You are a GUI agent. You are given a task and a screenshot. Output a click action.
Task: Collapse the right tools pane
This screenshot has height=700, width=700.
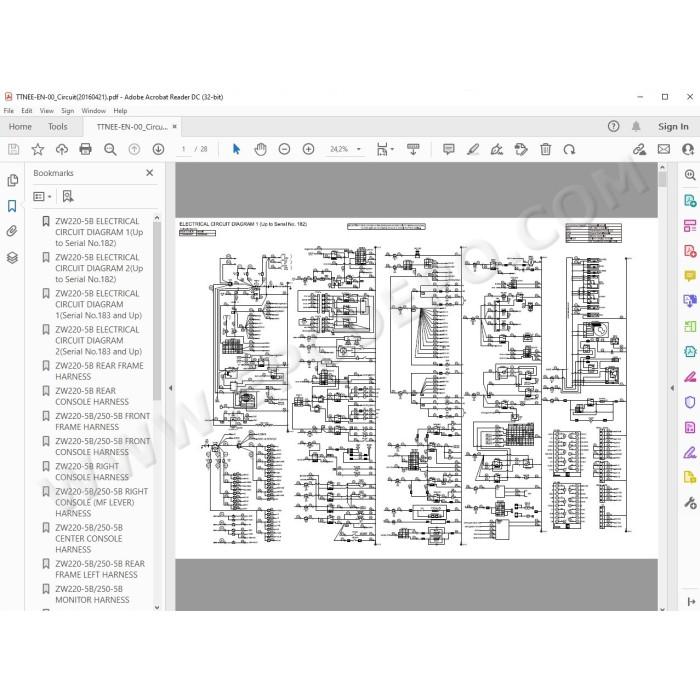pyautogui.click(x=672, y=388)
